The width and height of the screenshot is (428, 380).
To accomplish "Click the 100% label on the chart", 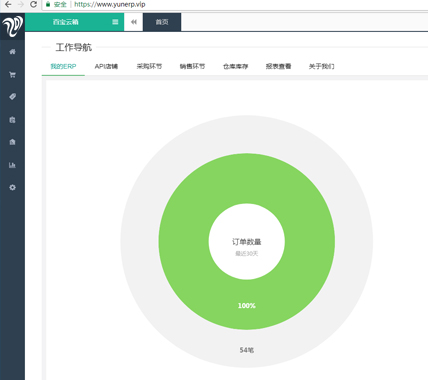I will [247, 305].
